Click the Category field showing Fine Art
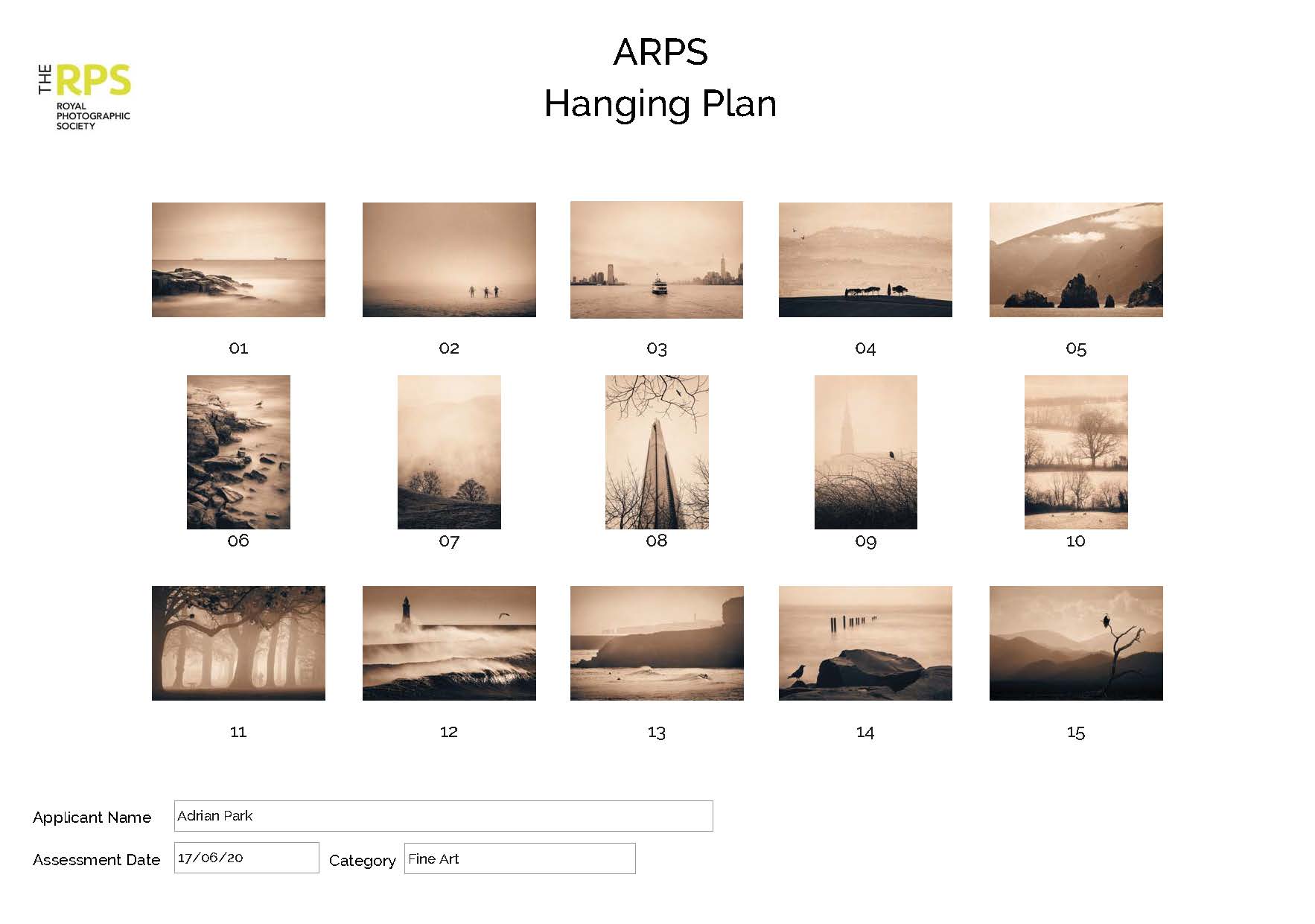 [x=519, y=858]
